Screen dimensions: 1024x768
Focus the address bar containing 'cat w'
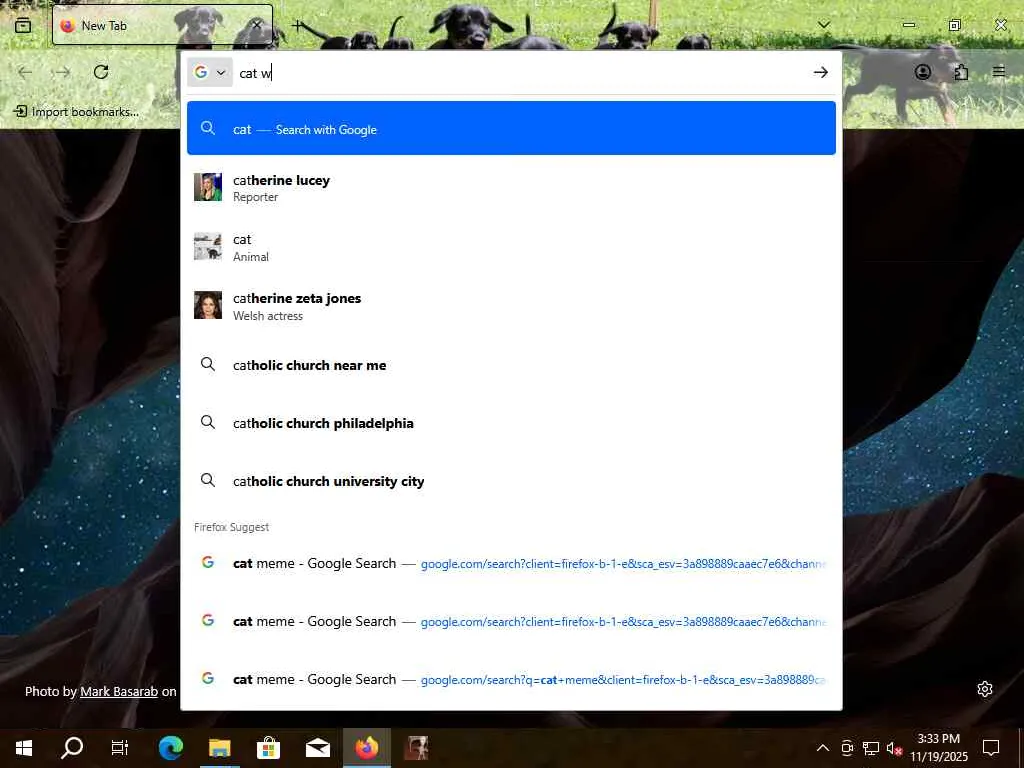point(522,72)
